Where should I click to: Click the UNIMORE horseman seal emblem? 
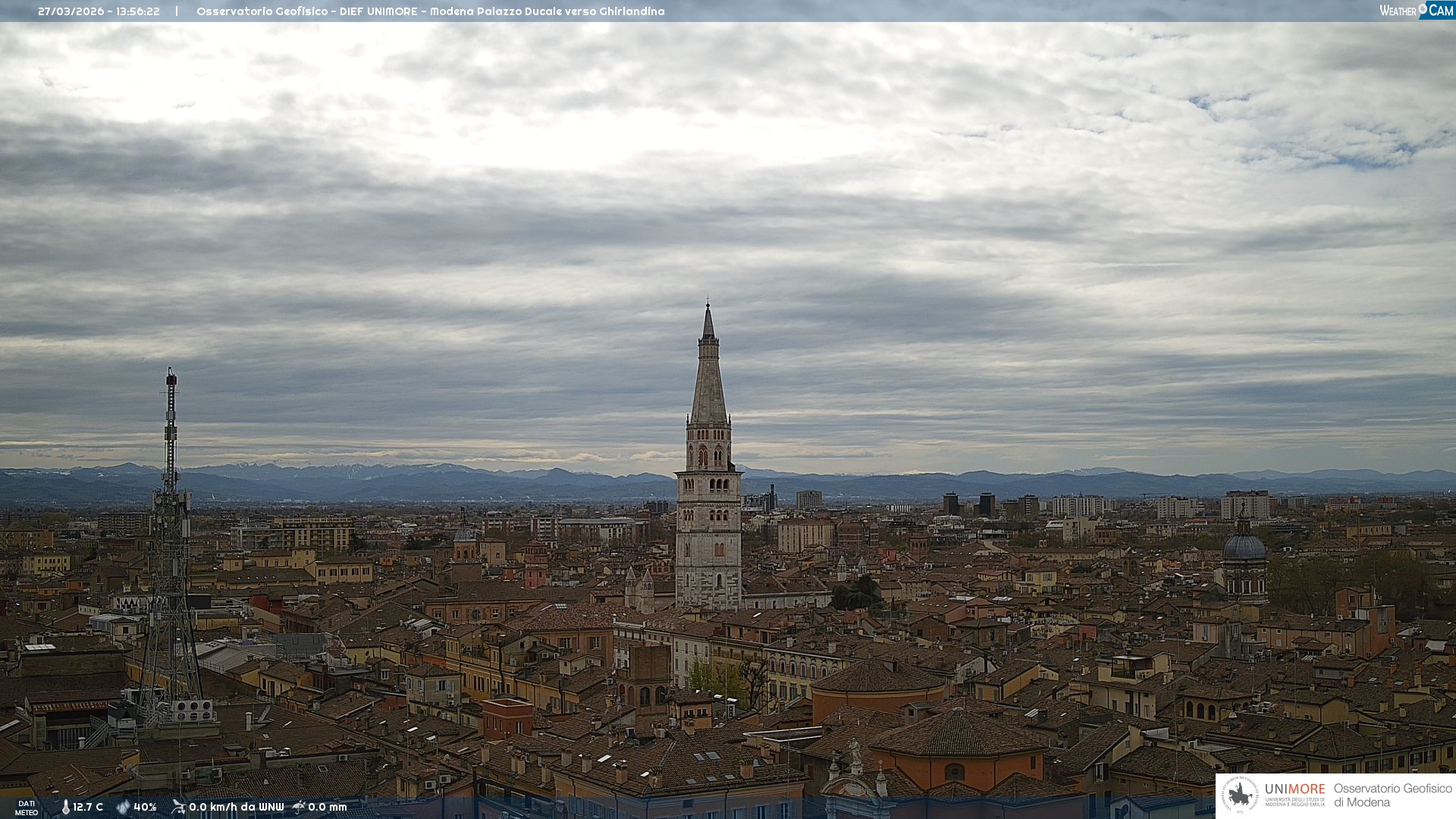[1240, 795]
